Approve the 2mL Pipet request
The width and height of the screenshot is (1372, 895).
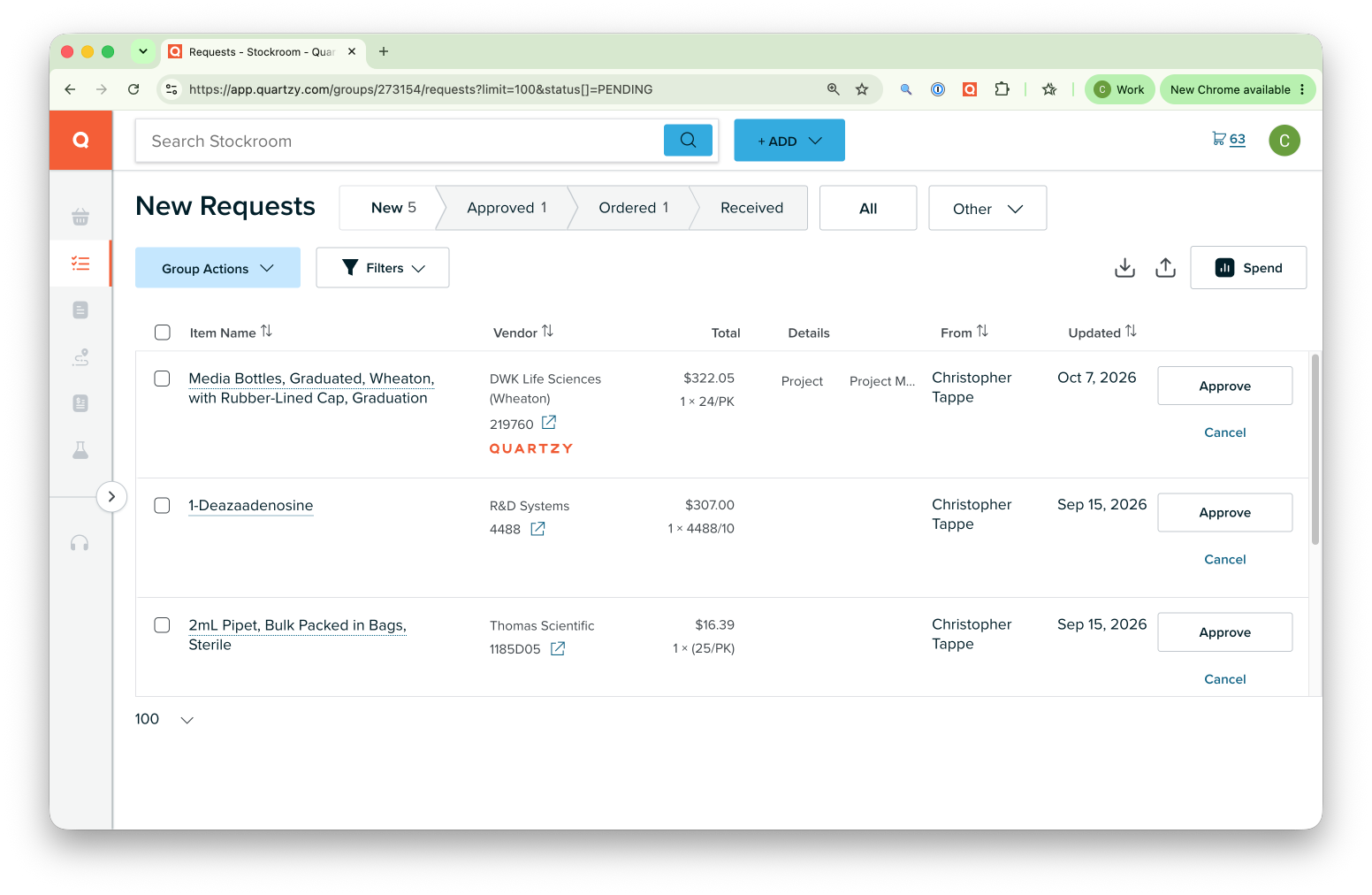pyautogui.click(x=1225, y=632)
